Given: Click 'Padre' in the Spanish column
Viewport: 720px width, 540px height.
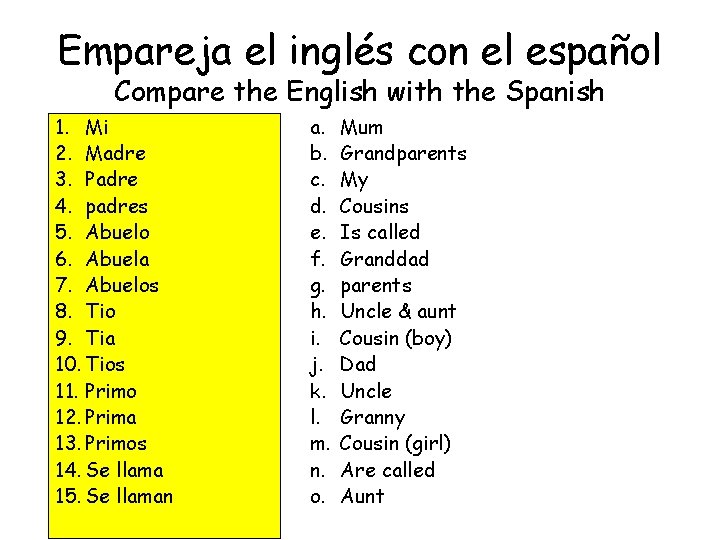Looking at the screenshot, I should coord(112,180).
